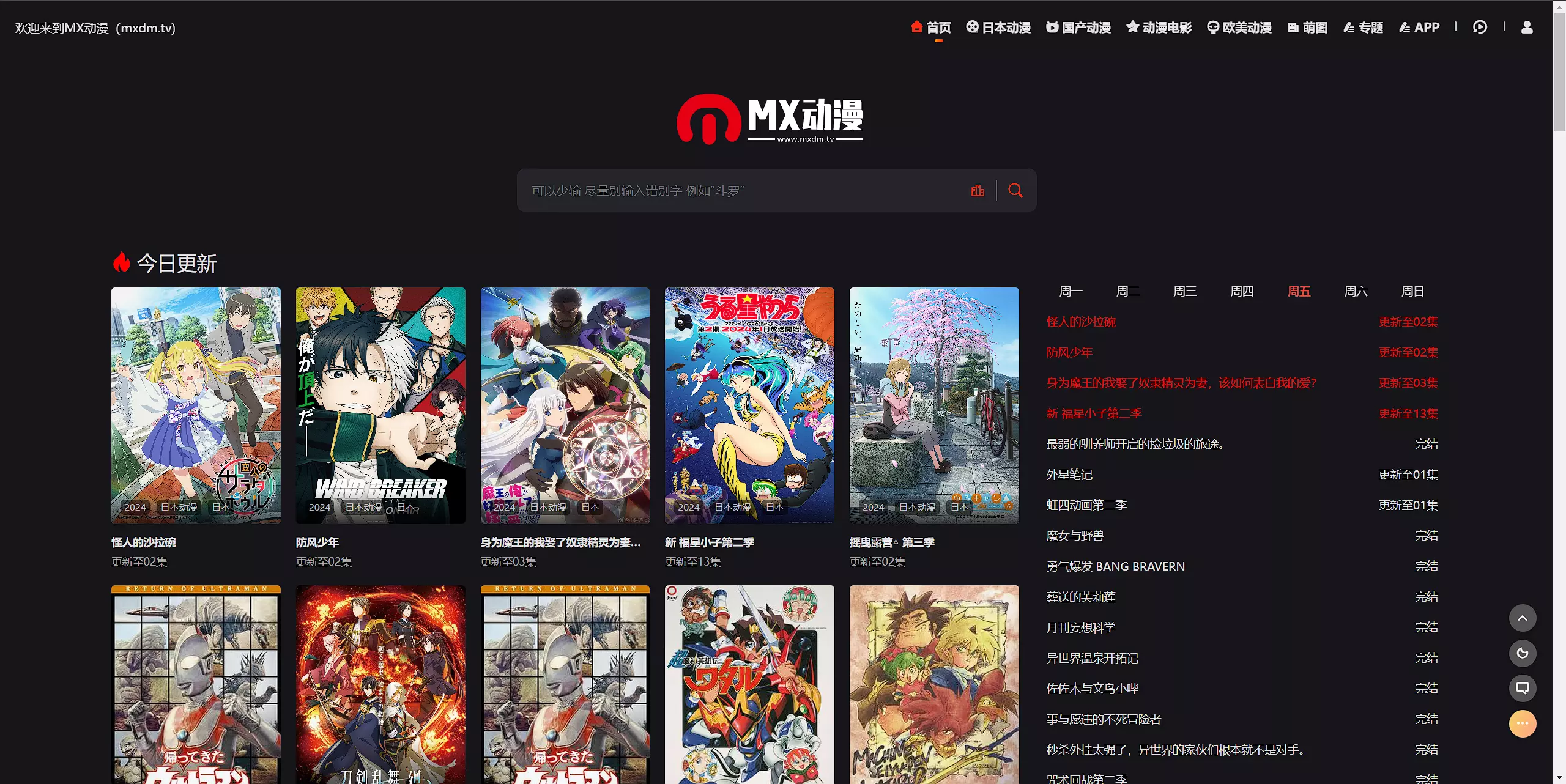
Task: Open the watch history play icon
Action: (x=1480, y=28)
